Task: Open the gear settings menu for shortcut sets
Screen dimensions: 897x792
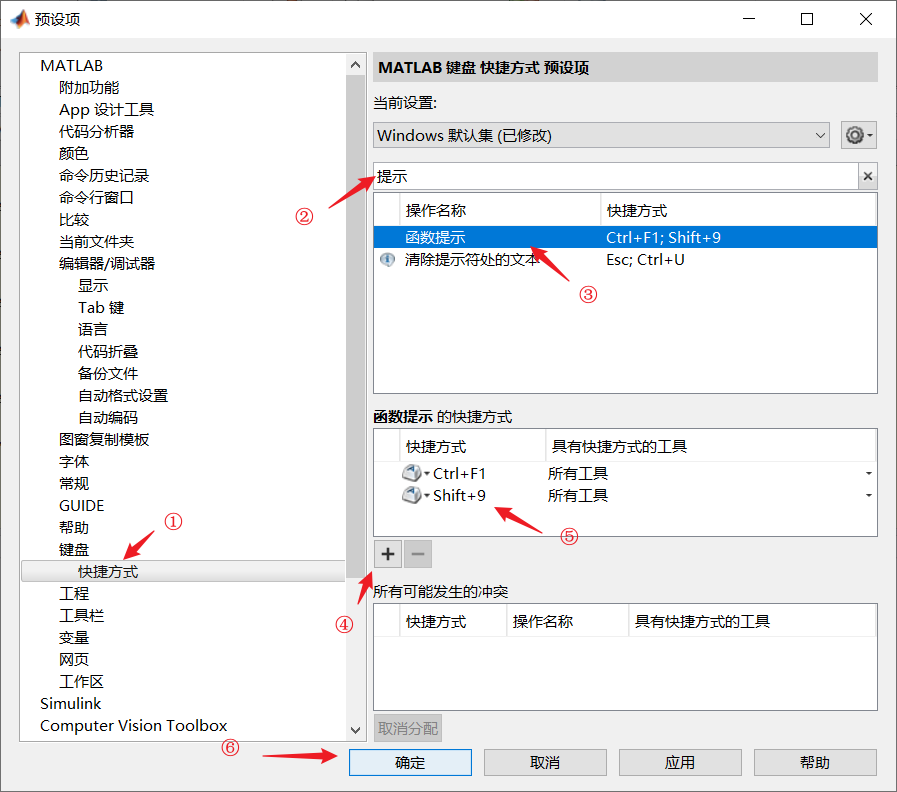Action: (858, 136)
